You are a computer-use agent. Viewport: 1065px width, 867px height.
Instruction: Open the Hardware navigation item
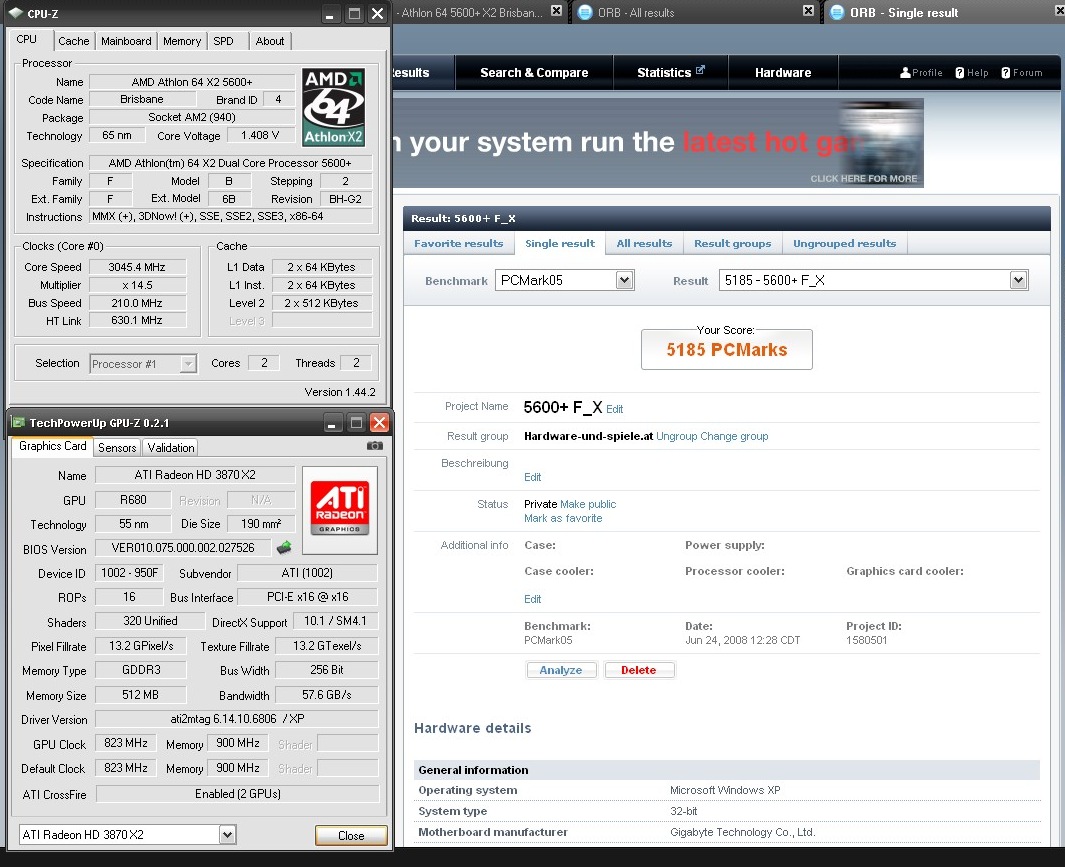783,72
